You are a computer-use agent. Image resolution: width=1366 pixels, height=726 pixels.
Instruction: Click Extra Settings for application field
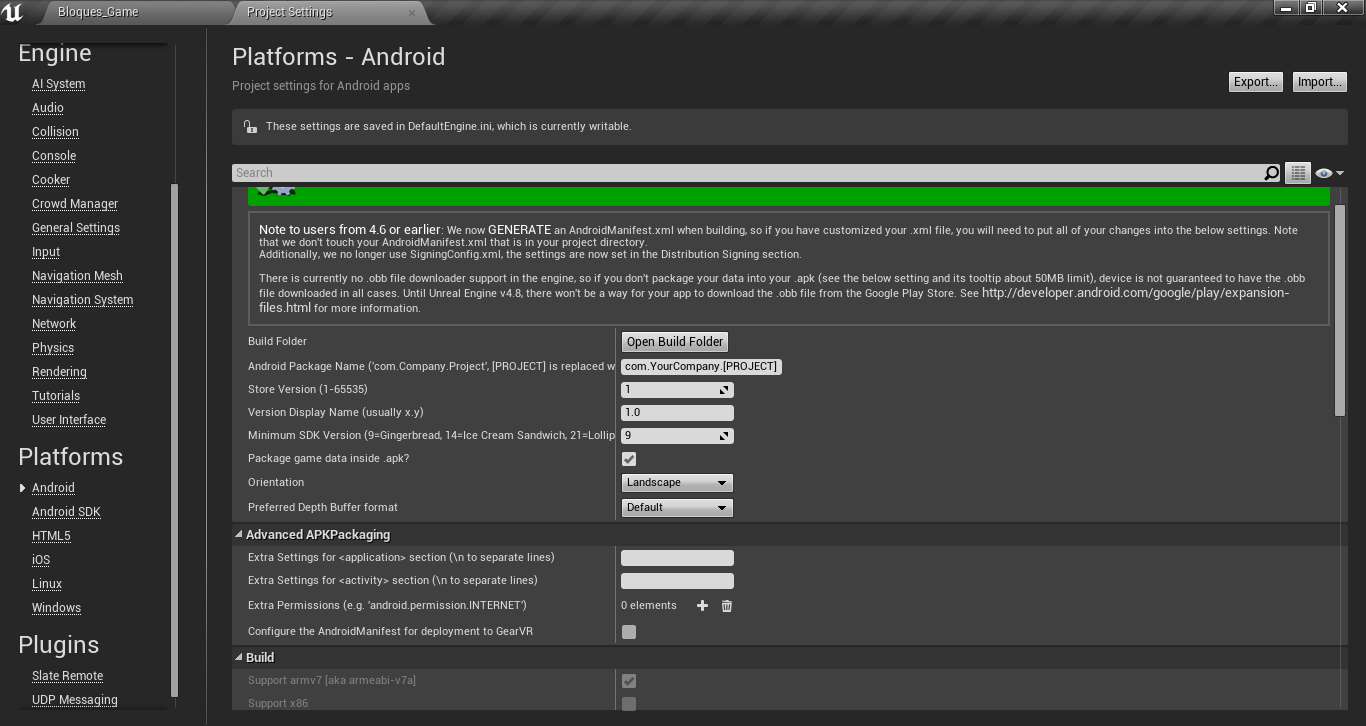click(677, 558)
